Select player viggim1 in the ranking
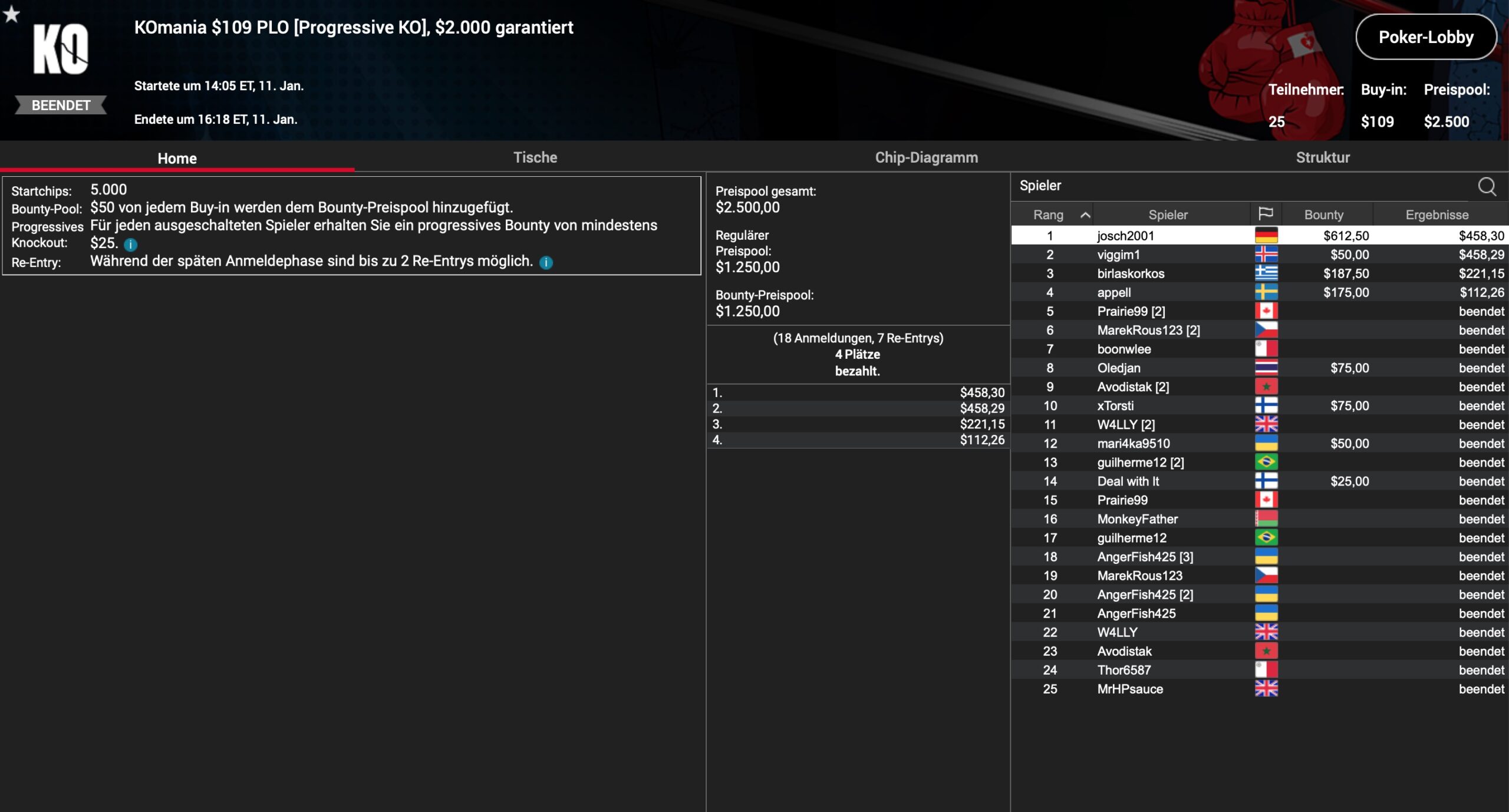The height and width of the screenshot is (812, 1509). pos(1118,255)
